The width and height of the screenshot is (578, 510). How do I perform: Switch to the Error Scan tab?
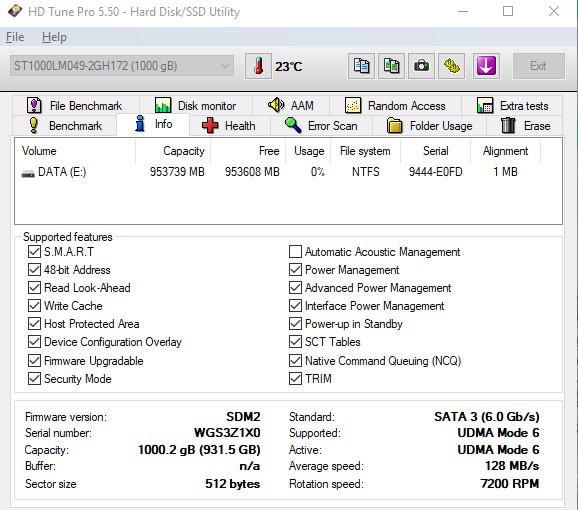(x=322, y=126)
